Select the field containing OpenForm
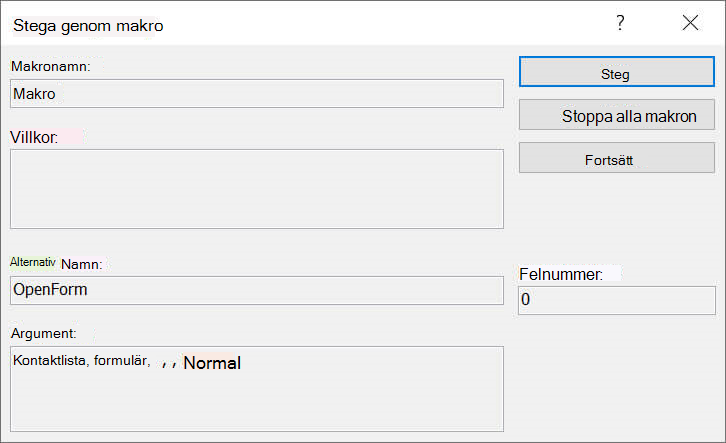 257,290
